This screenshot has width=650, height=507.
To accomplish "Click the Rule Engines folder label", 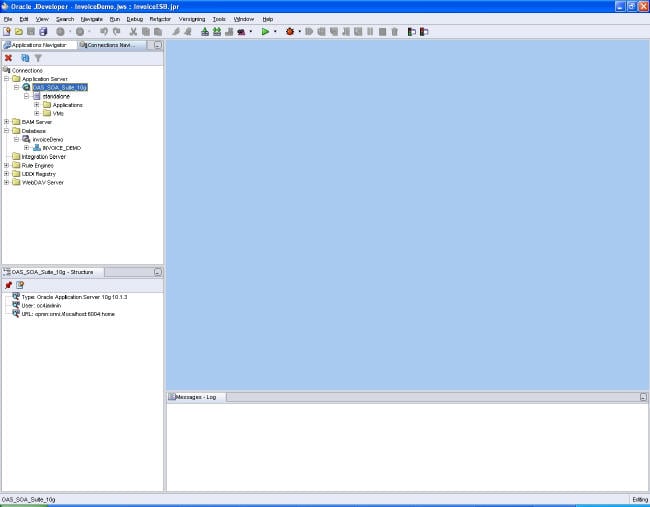I will pyautogui.click(x=37, y=165).
